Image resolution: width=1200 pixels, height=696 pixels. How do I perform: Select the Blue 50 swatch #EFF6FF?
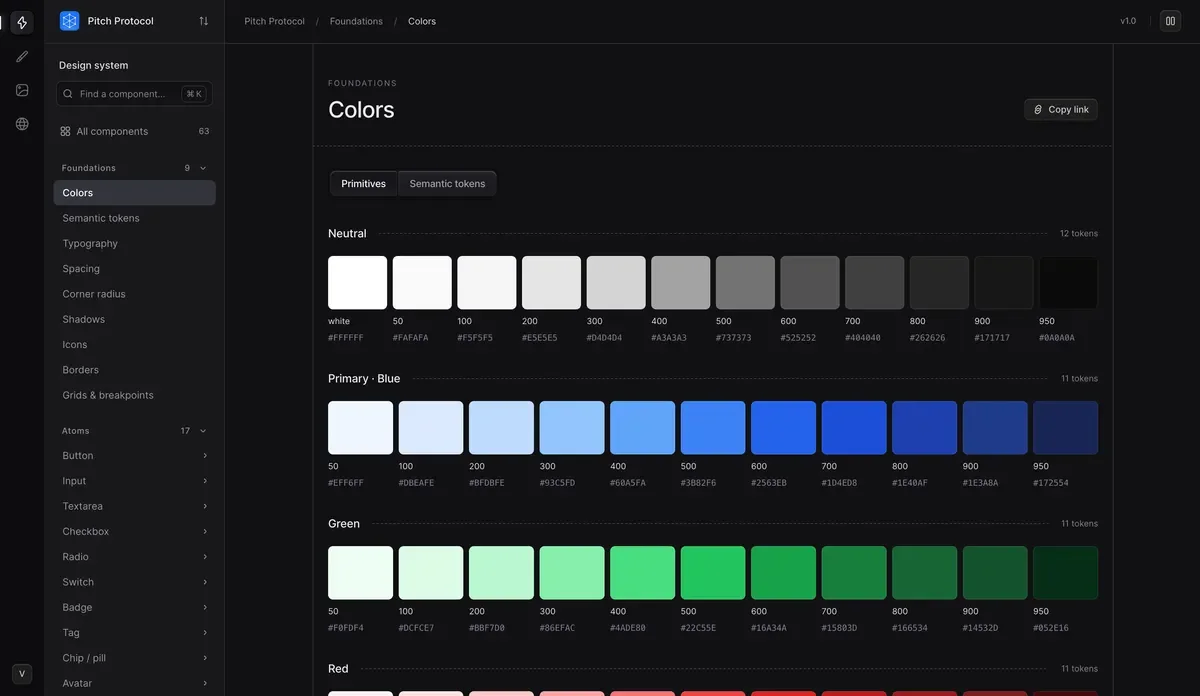click(x=360, y=428)
